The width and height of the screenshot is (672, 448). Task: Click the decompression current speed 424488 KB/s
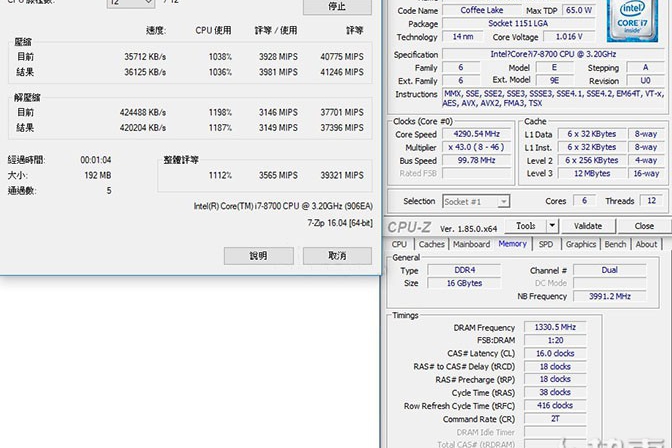[143, 112]
